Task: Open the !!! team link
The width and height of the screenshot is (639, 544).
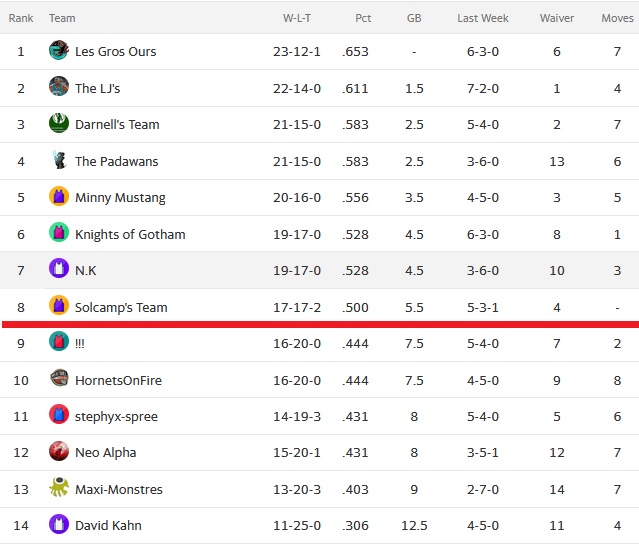Action: click(79, 344)
